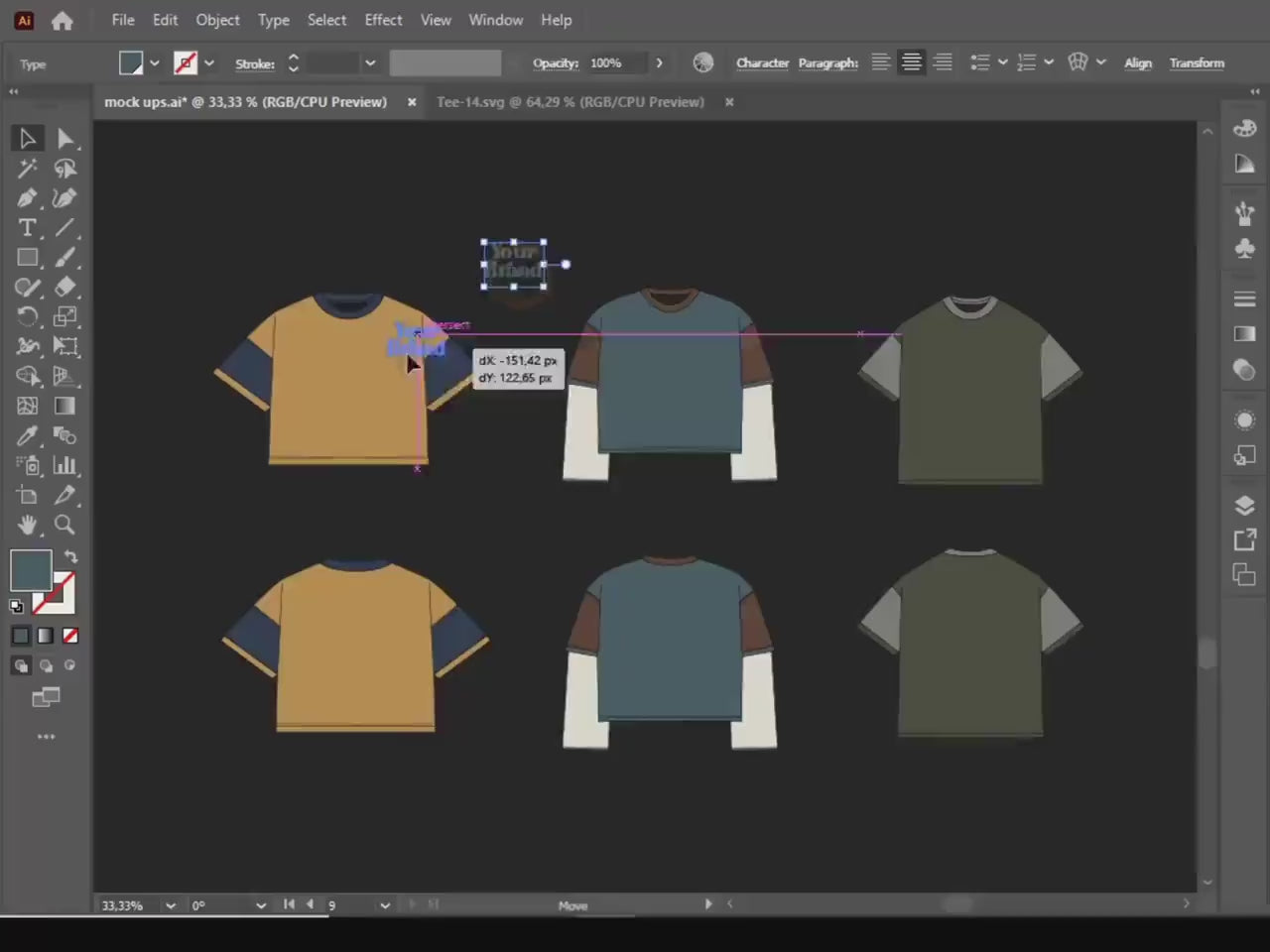Open the Effect menu
Screen dimensions: 1270x952
click(x=383, y=20)
